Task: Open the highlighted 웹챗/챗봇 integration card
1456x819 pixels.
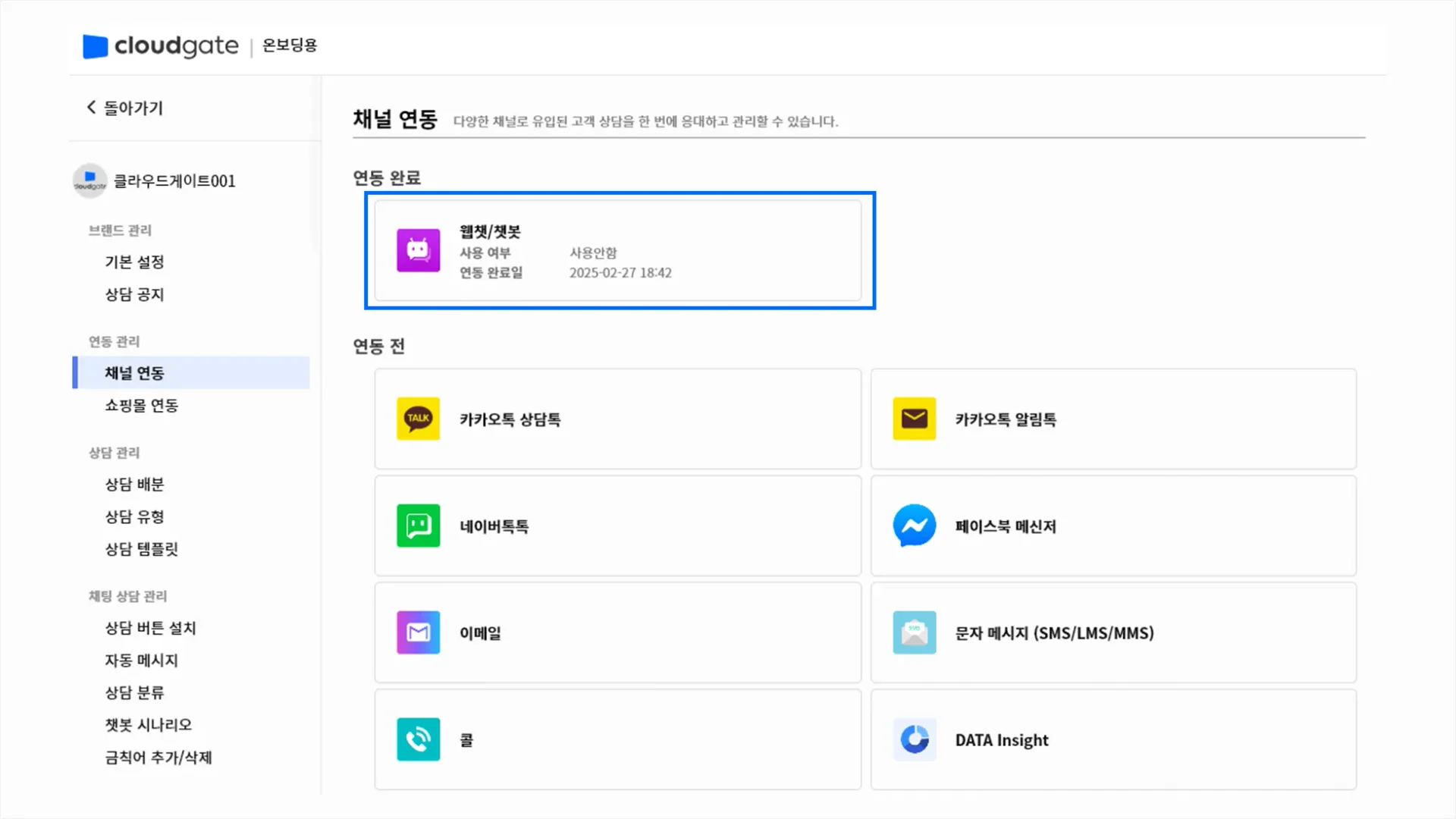Action: [x=619, y=250]
